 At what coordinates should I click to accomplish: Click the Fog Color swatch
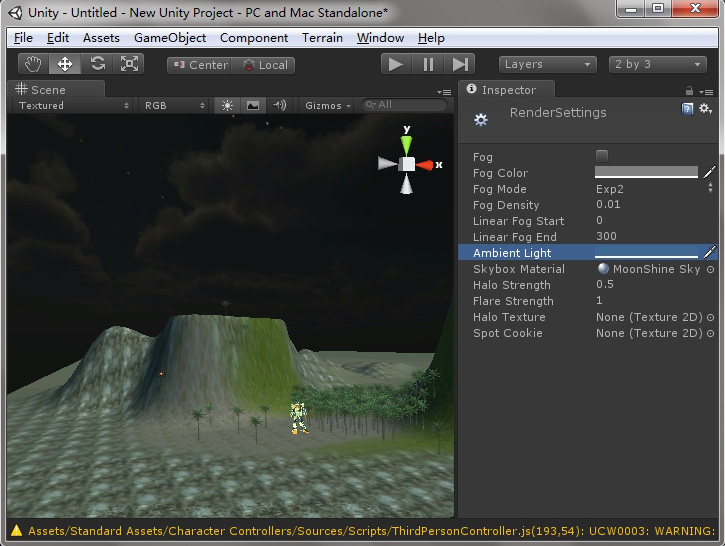(x=646, y=172)
